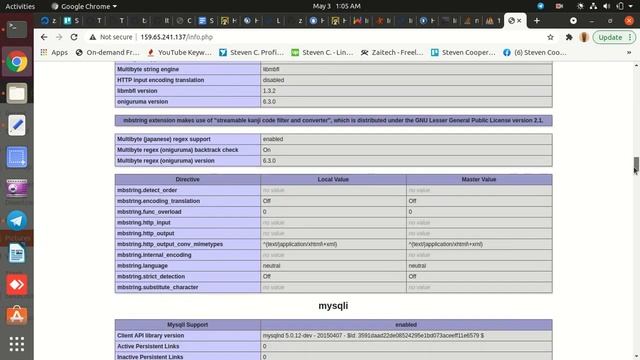The height and width of the screenshot is (360, 640).
Task: Open the Activities overview
Action: tap(20, 6)
